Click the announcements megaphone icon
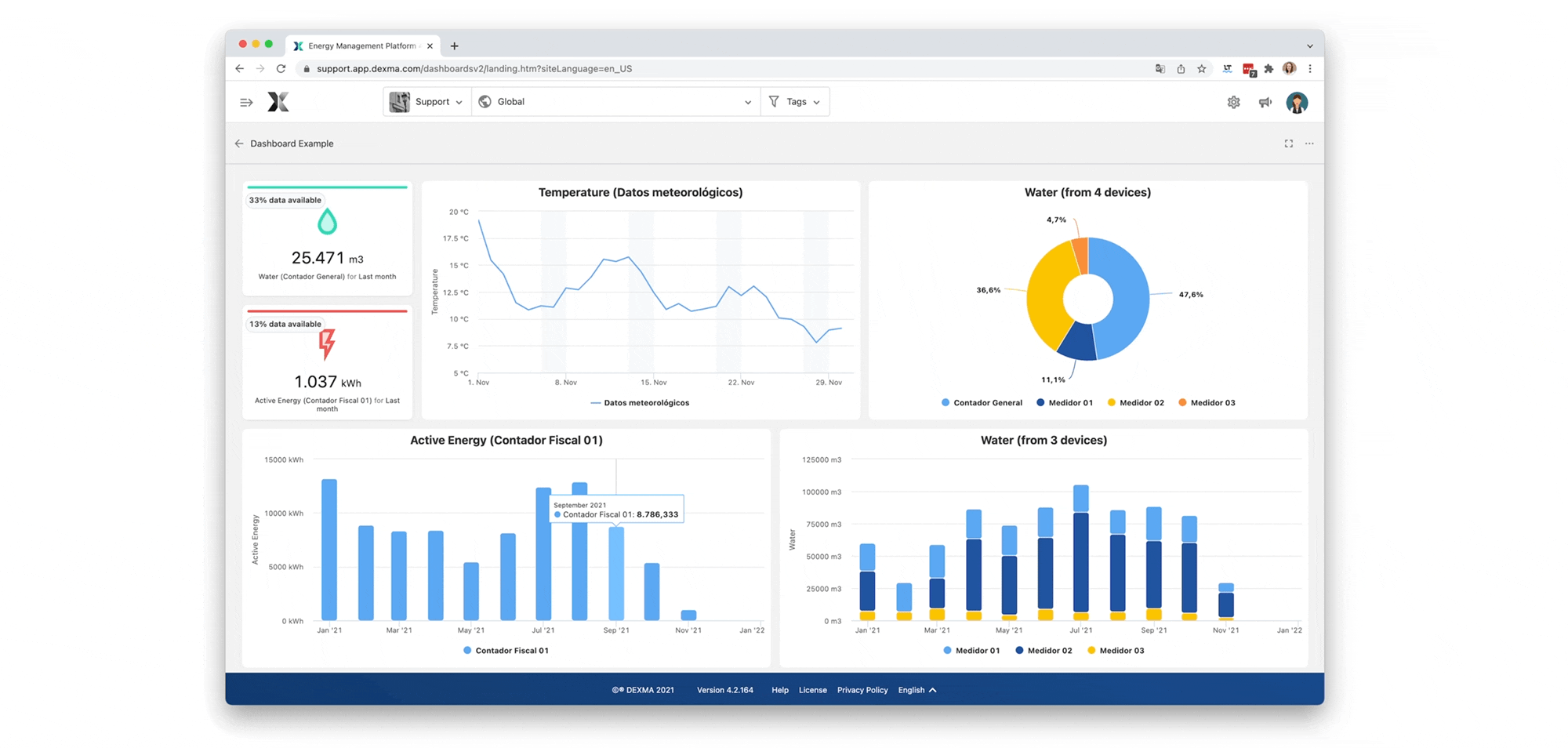Screen dimensions: 1568x748 pyautogui.click(x=1265, y=102)
